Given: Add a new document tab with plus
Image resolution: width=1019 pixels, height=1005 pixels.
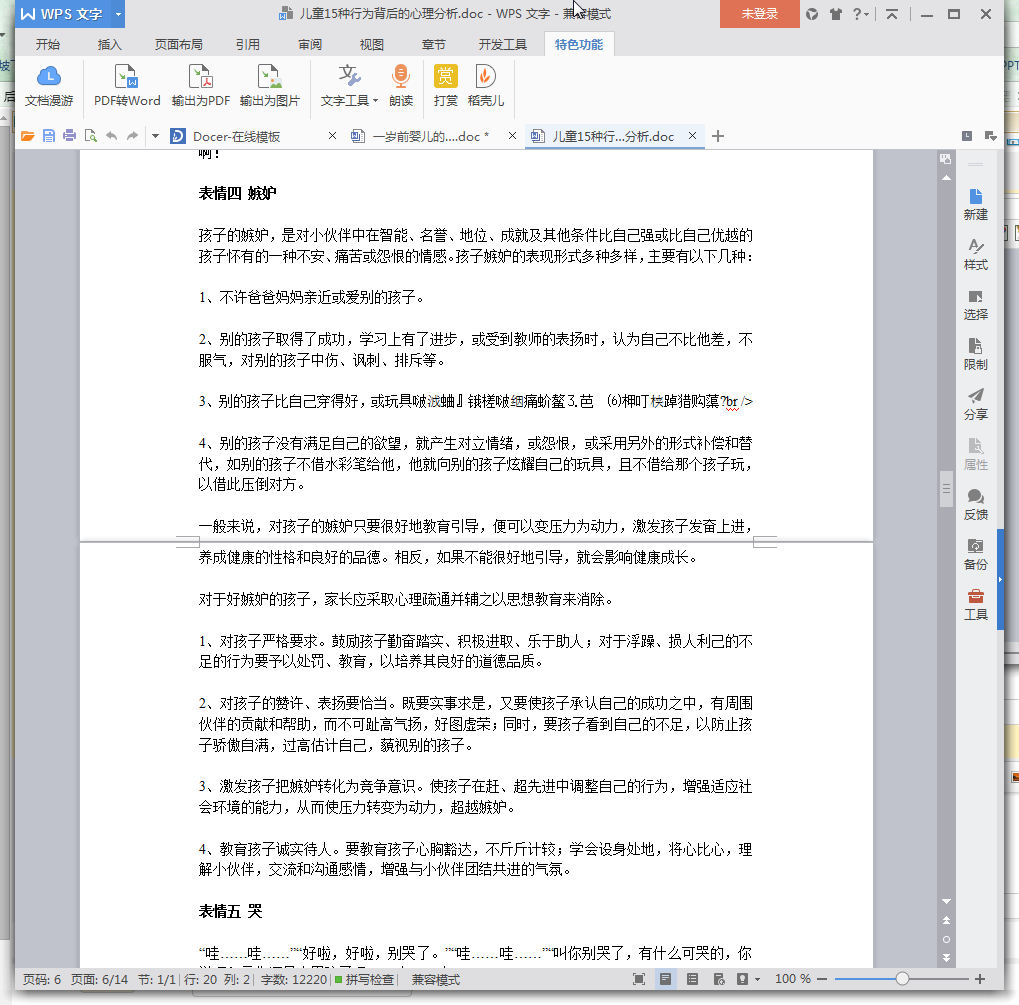Looking at the screenshot, I should click(x=717, y=136).
